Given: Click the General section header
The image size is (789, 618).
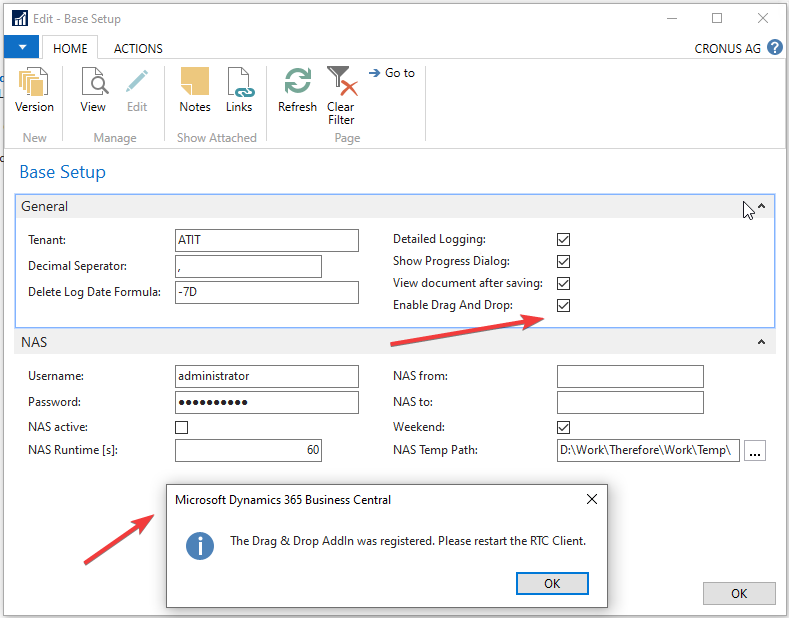Looking at the screenshot, I should click(395, 206).
